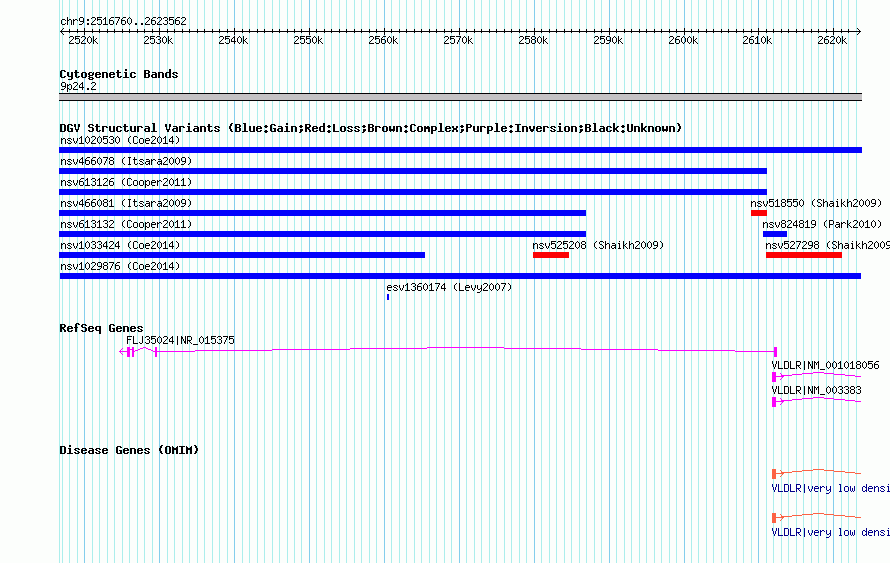
Task: Click the nsv466081 (Itsara2009) label
Action: (126, 203)
